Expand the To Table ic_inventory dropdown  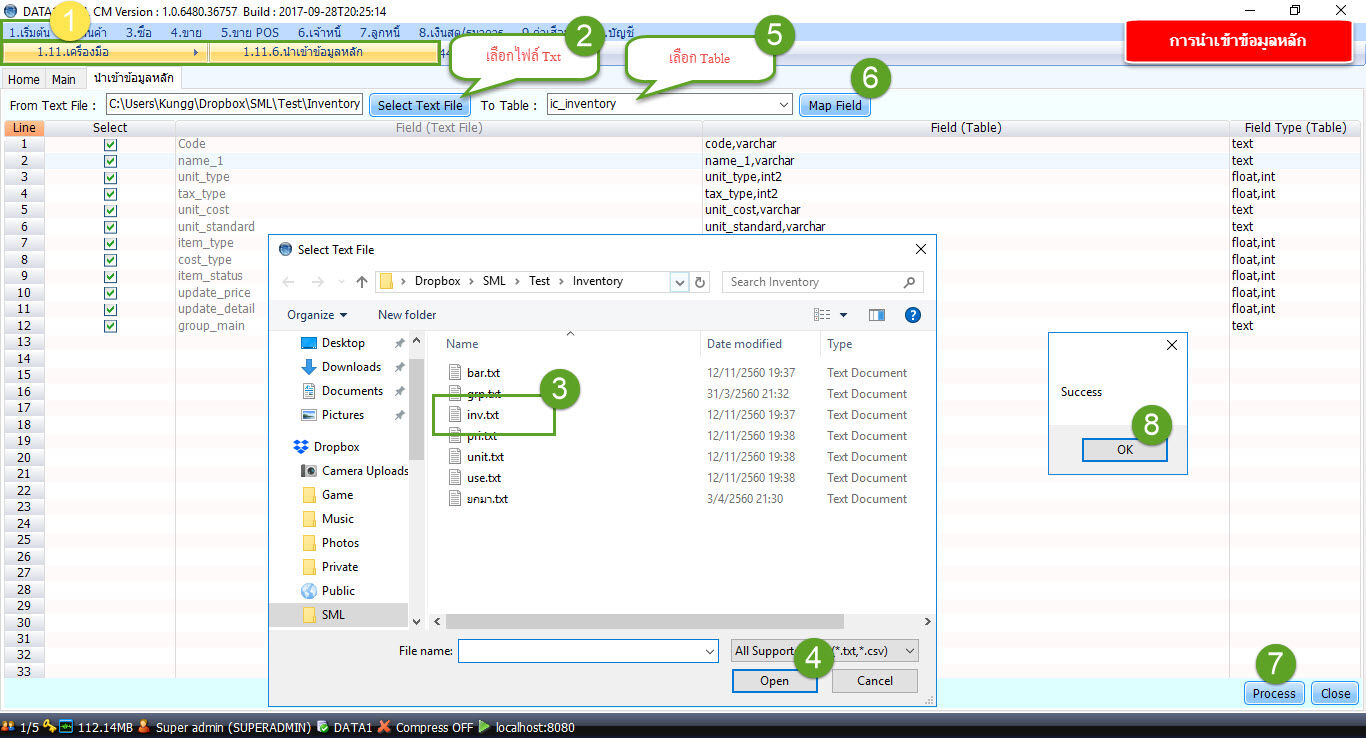click(783, 105)
